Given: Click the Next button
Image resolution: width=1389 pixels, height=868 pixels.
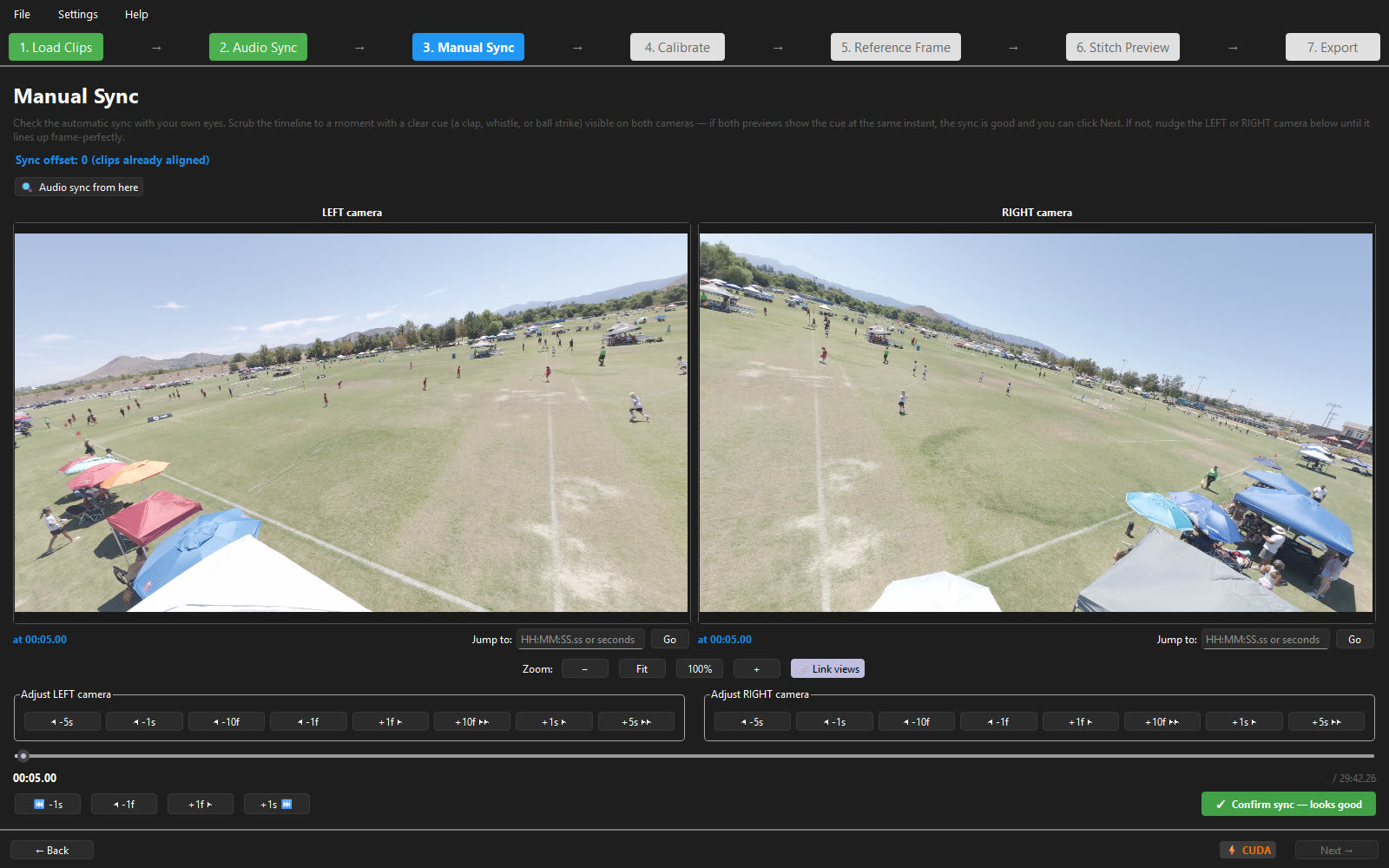Looking at the screenshot, I should (x=1337, y=850).
